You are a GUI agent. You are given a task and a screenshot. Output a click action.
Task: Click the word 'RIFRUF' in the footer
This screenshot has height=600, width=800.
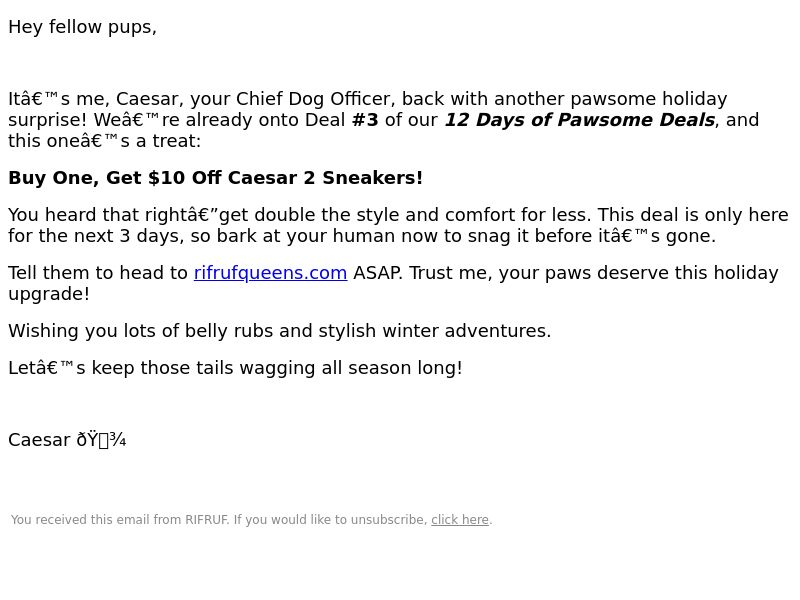click(x=207, y=520)
